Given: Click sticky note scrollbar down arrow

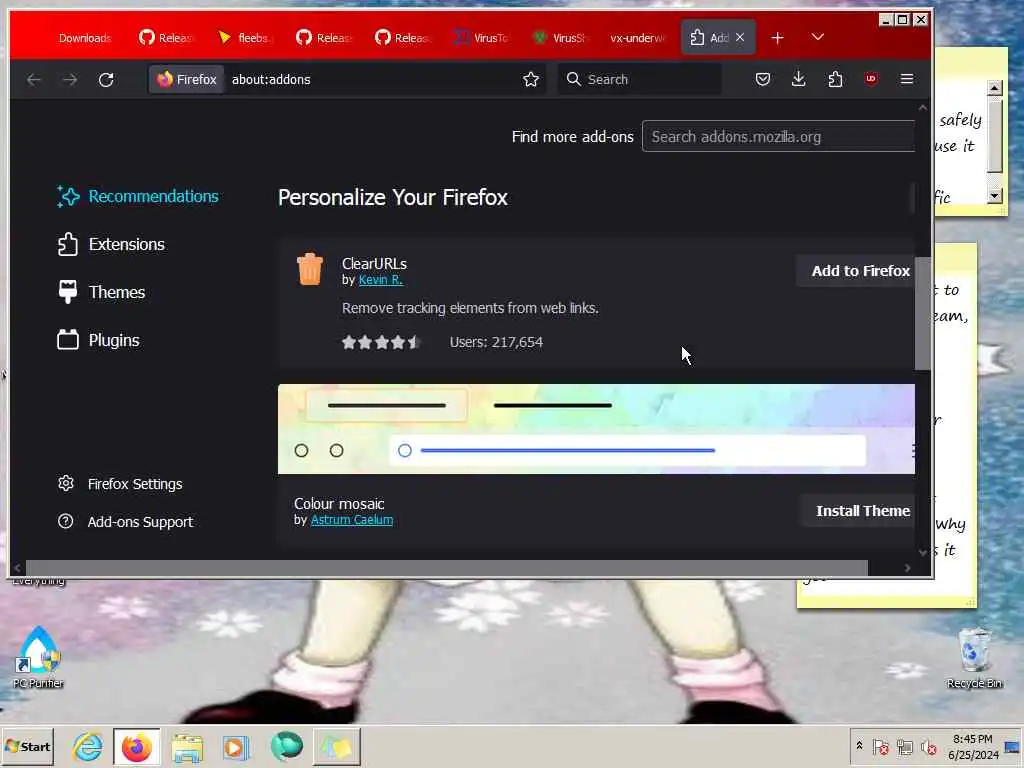Looking at the screenshot, I should tap(994, 195).
